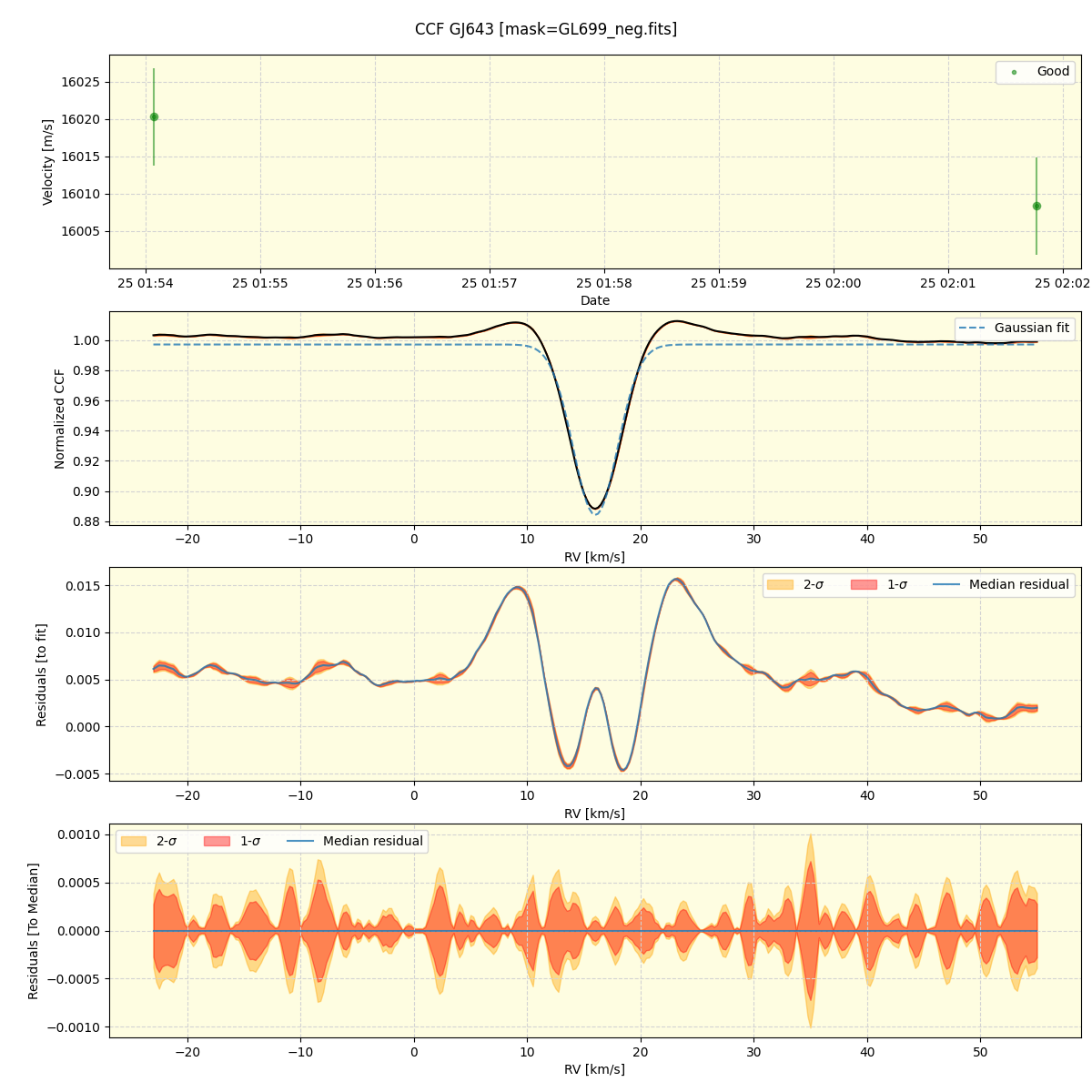Click the first green velocity data point
Screen dimensions: 1092x1092
coord(154,116)
